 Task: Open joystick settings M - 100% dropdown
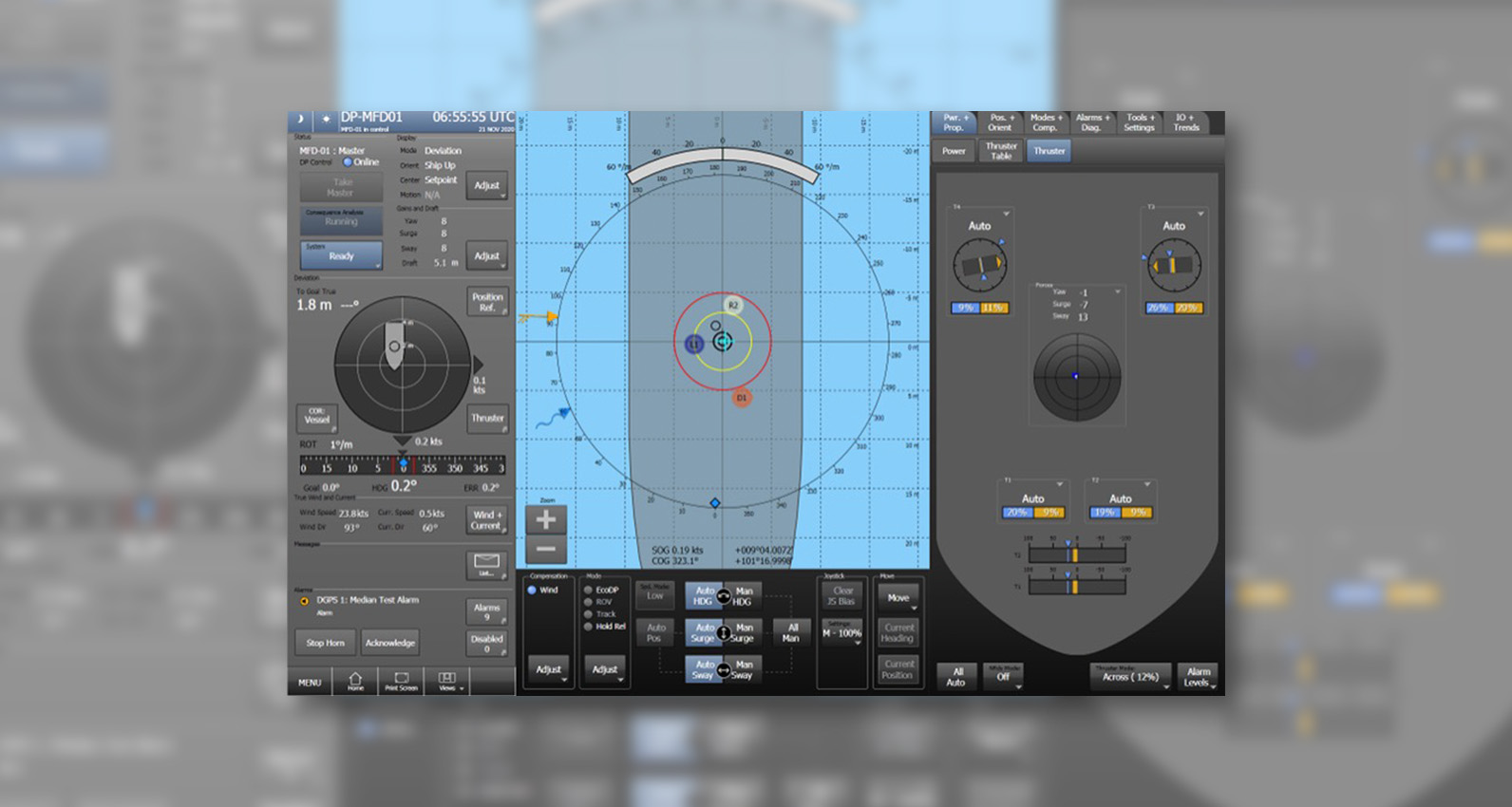pos(841,632)
